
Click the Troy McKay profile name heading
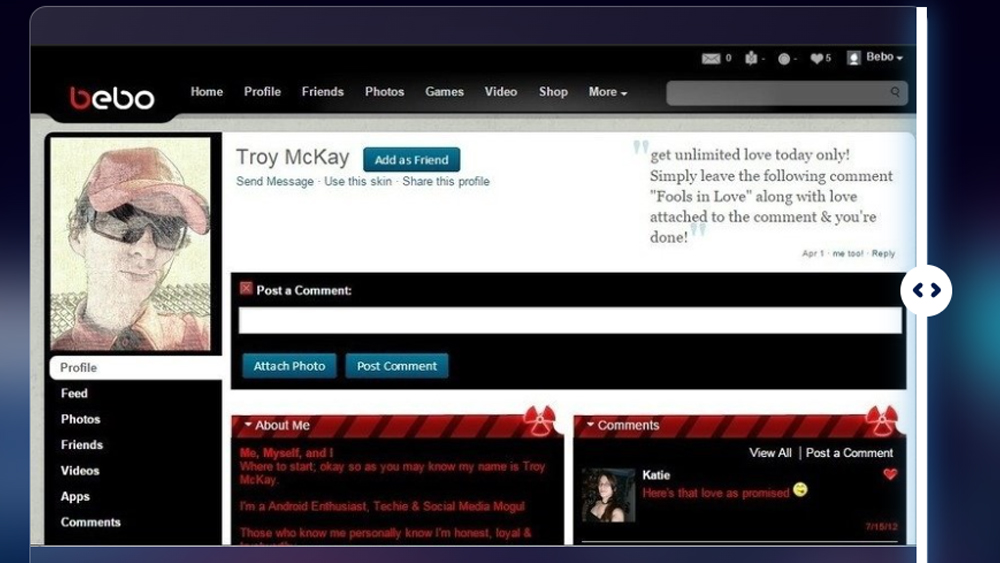coord(293,157)
